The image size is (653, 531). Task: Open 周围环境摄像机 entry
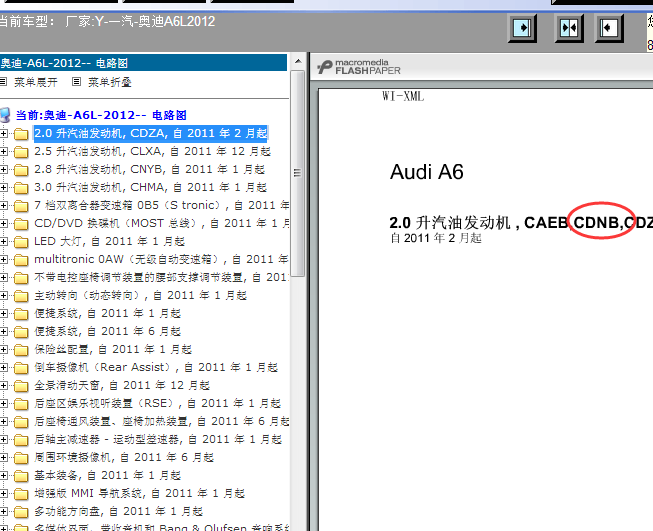coord(124,457)
